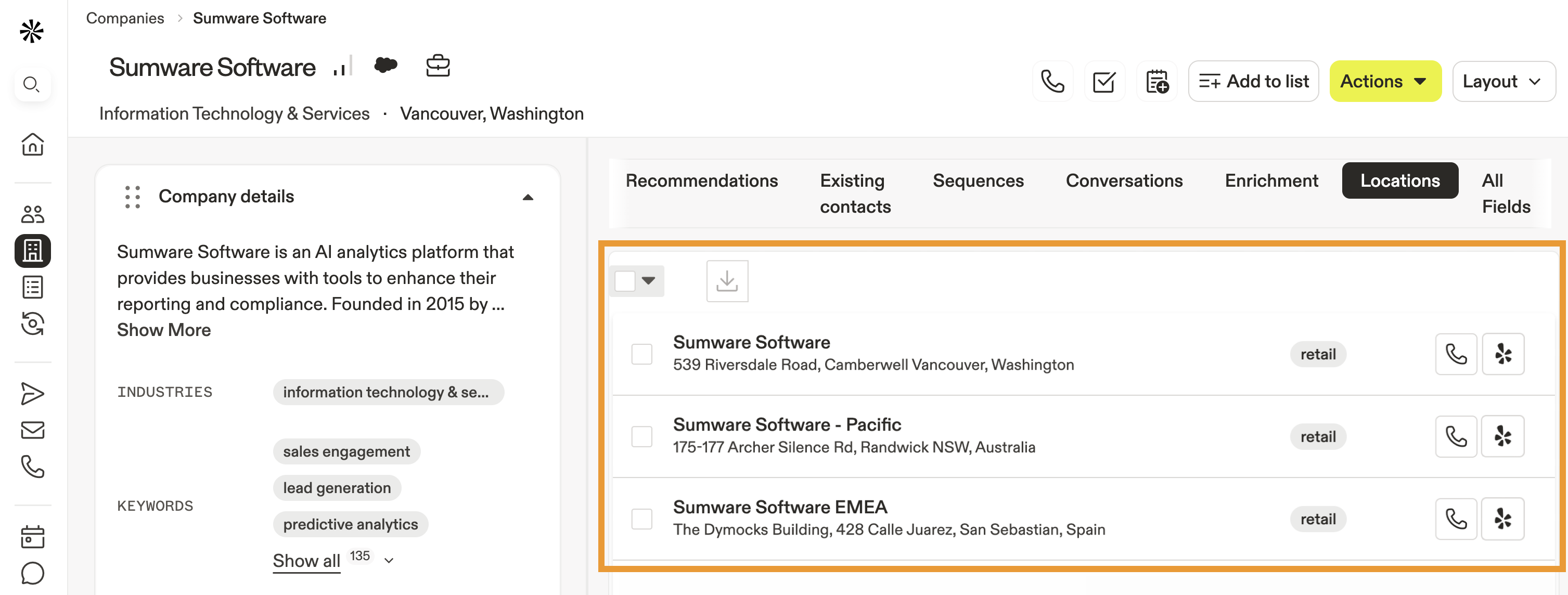This screenshot has width=1568, height=595.
Task: Select the Sumware Software - Pacific checkbox
Action: (641, 436)
